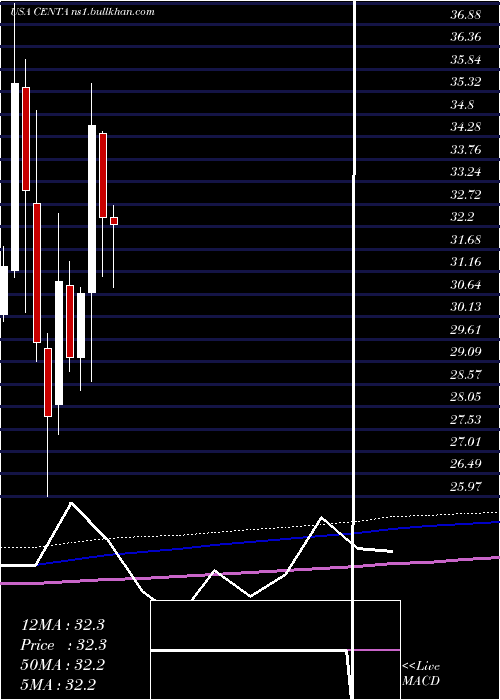Click the 36.36 price axis label
500x700 pixels.
click(466, 37)
